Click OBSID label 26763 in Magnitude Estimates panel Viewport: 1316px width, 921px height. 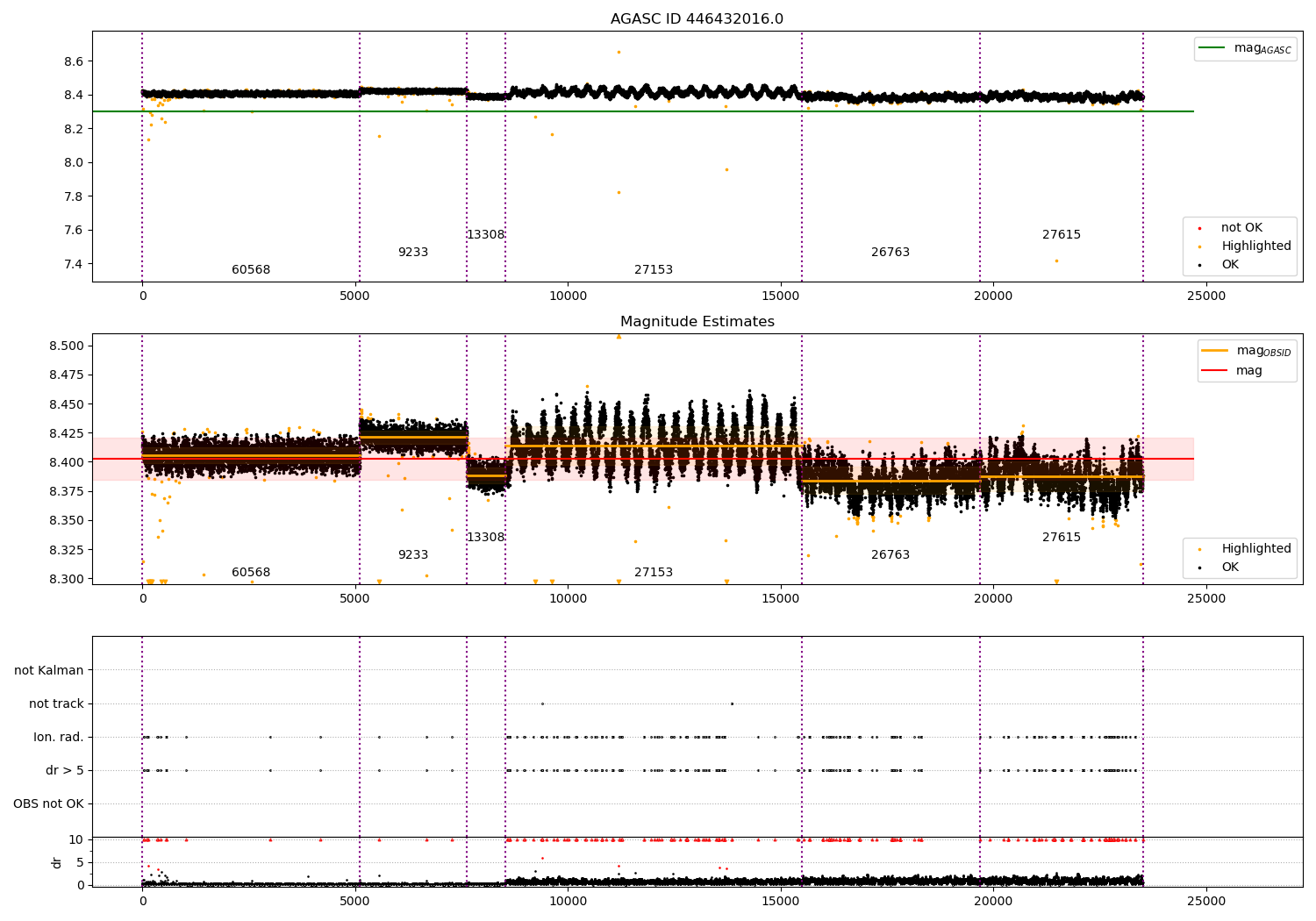(x=890, y=555)
